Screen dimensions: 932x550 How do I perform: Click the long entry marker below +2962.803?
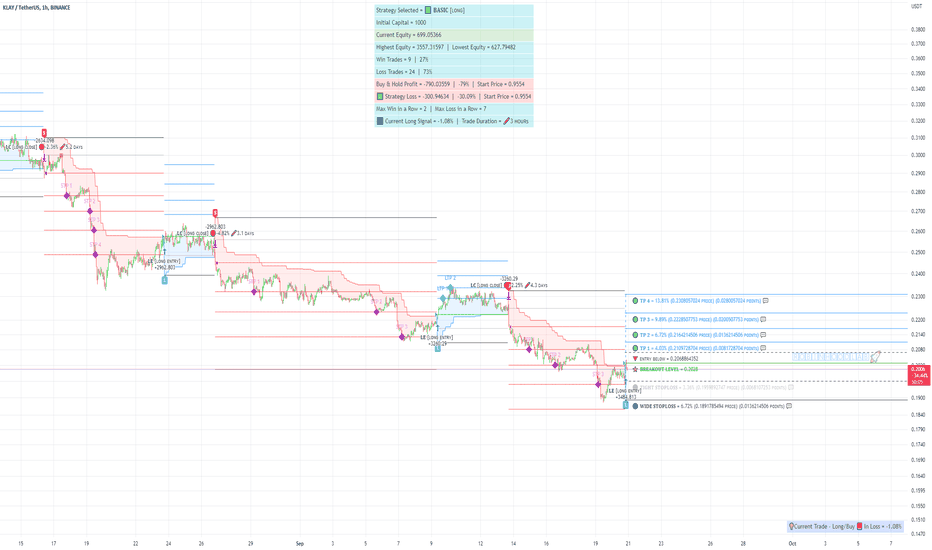pos(165,279)
